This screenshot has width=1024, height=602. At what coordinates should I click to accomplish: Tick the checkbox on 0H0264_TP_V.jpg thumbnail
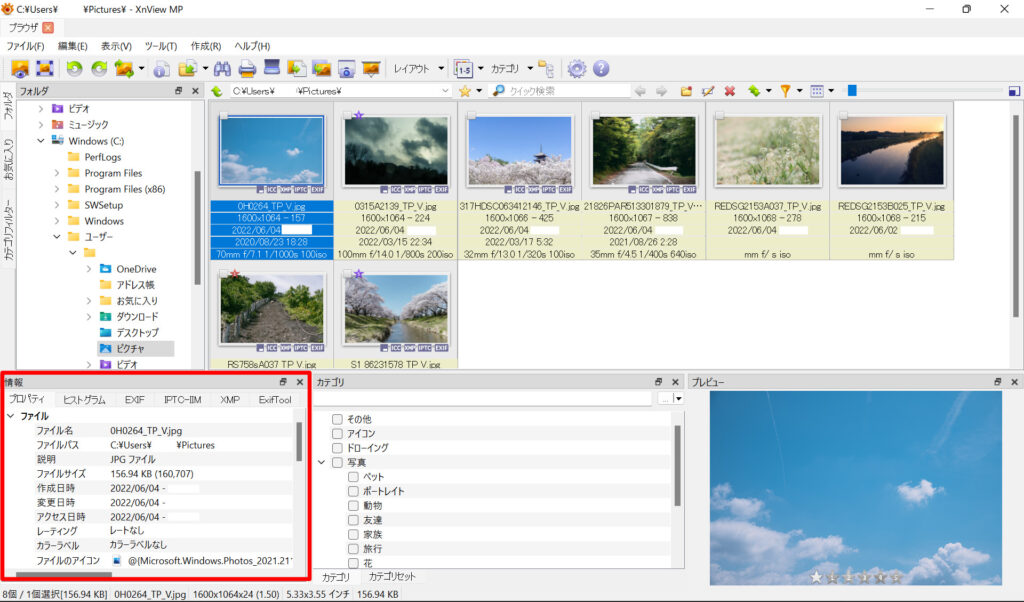coord(226,113)
